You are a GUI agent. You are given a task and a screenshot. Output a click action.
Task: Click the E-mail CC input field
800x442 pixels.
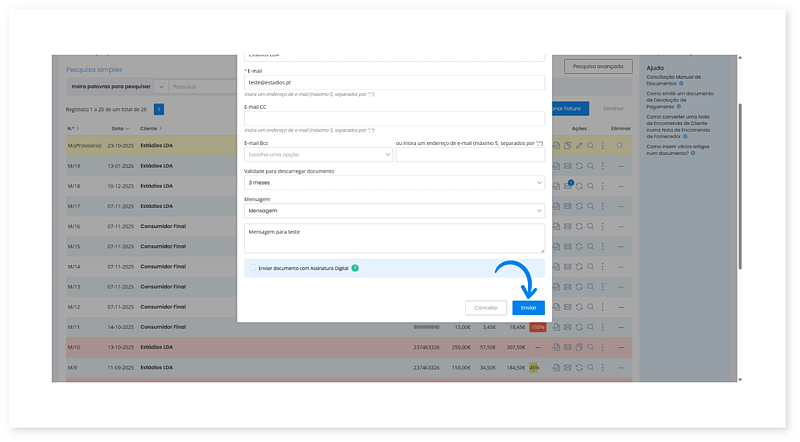pos(394,119)
